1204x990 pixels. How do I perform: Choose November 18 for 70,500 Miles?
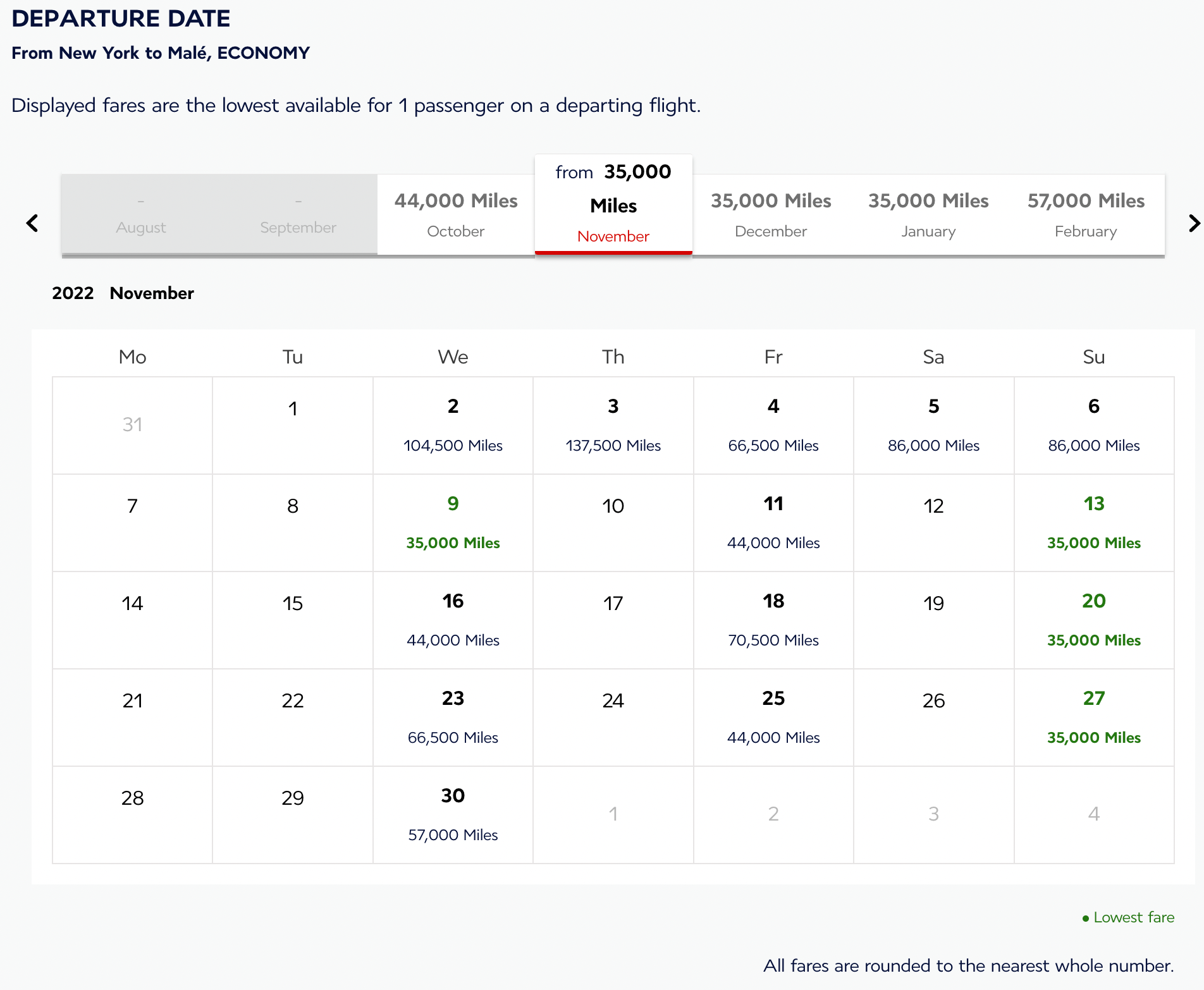pos(773,620)
